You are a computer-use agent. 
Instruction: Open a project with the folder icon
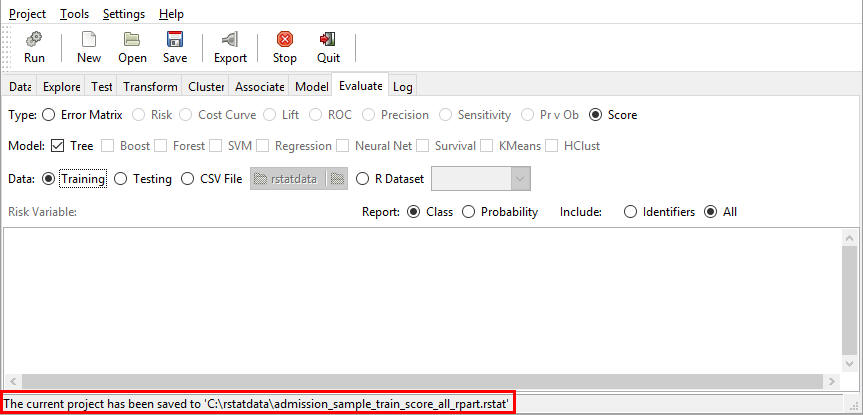[x=132, y=39]
